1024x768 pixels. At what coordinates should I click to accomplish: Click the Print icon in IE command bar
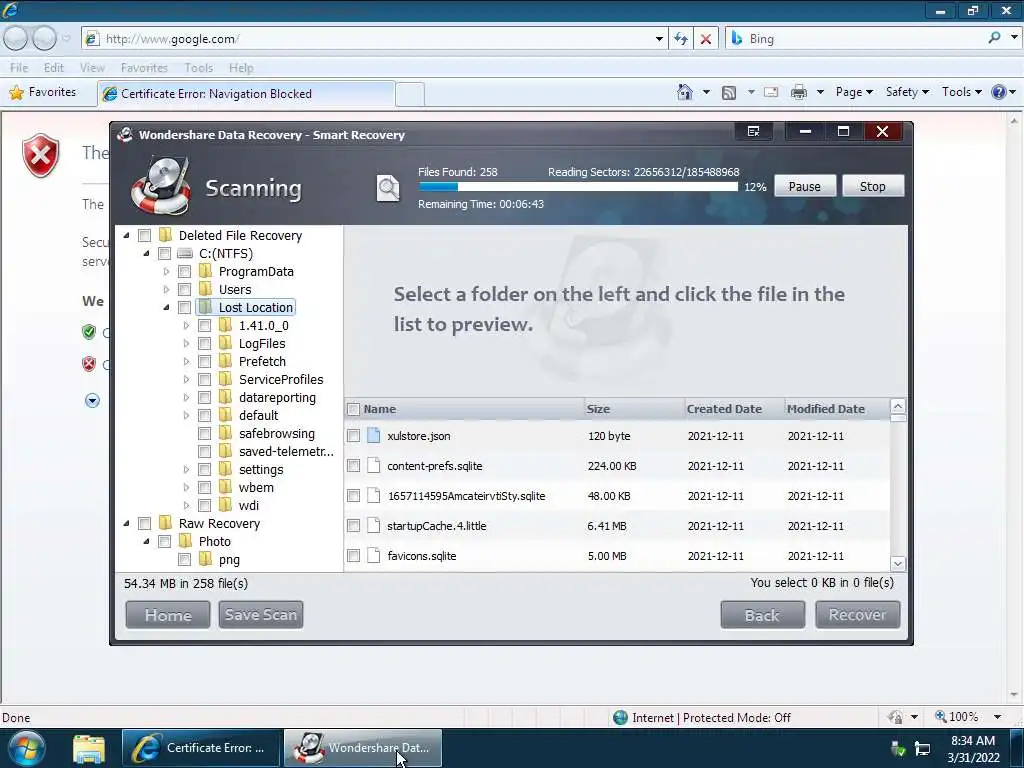tap(799, 92)
